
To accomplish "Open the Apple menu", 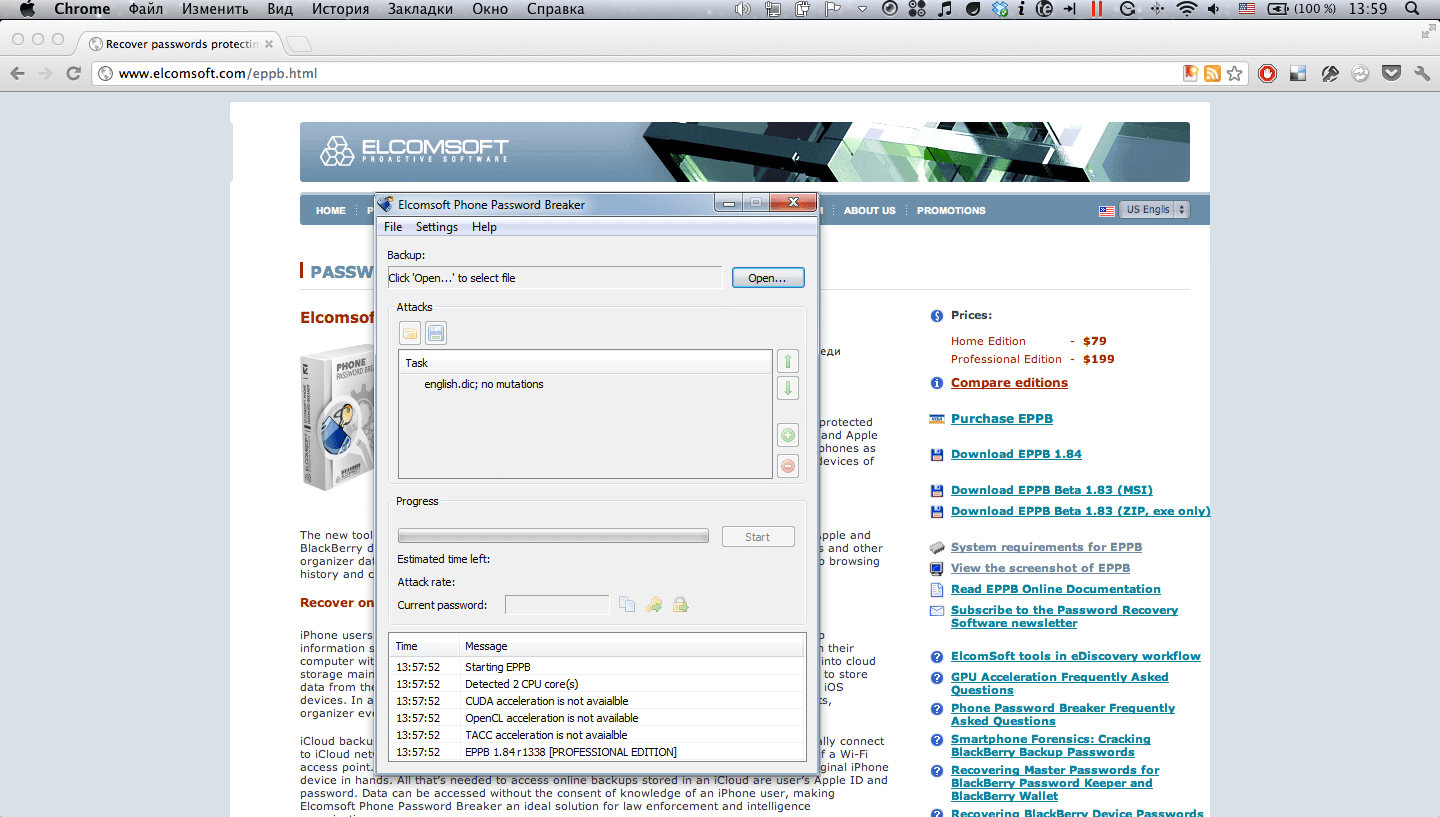I will 27,9.
